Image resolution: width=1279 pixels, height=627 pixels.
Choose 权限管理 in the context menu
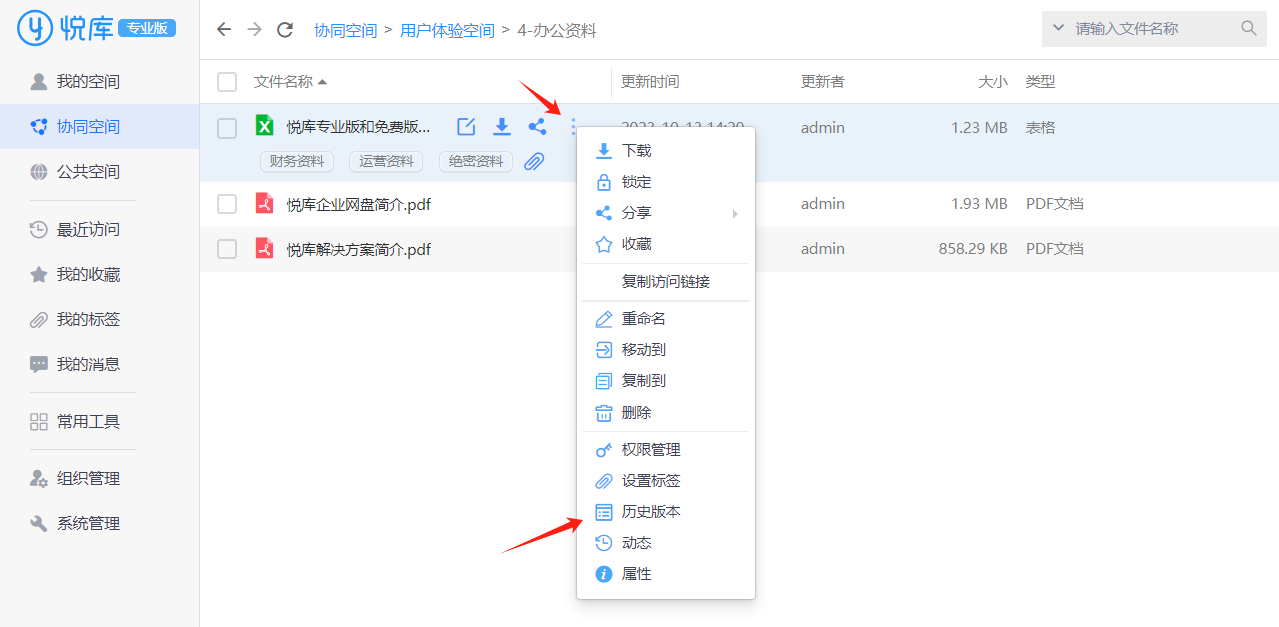click(650, 450)
